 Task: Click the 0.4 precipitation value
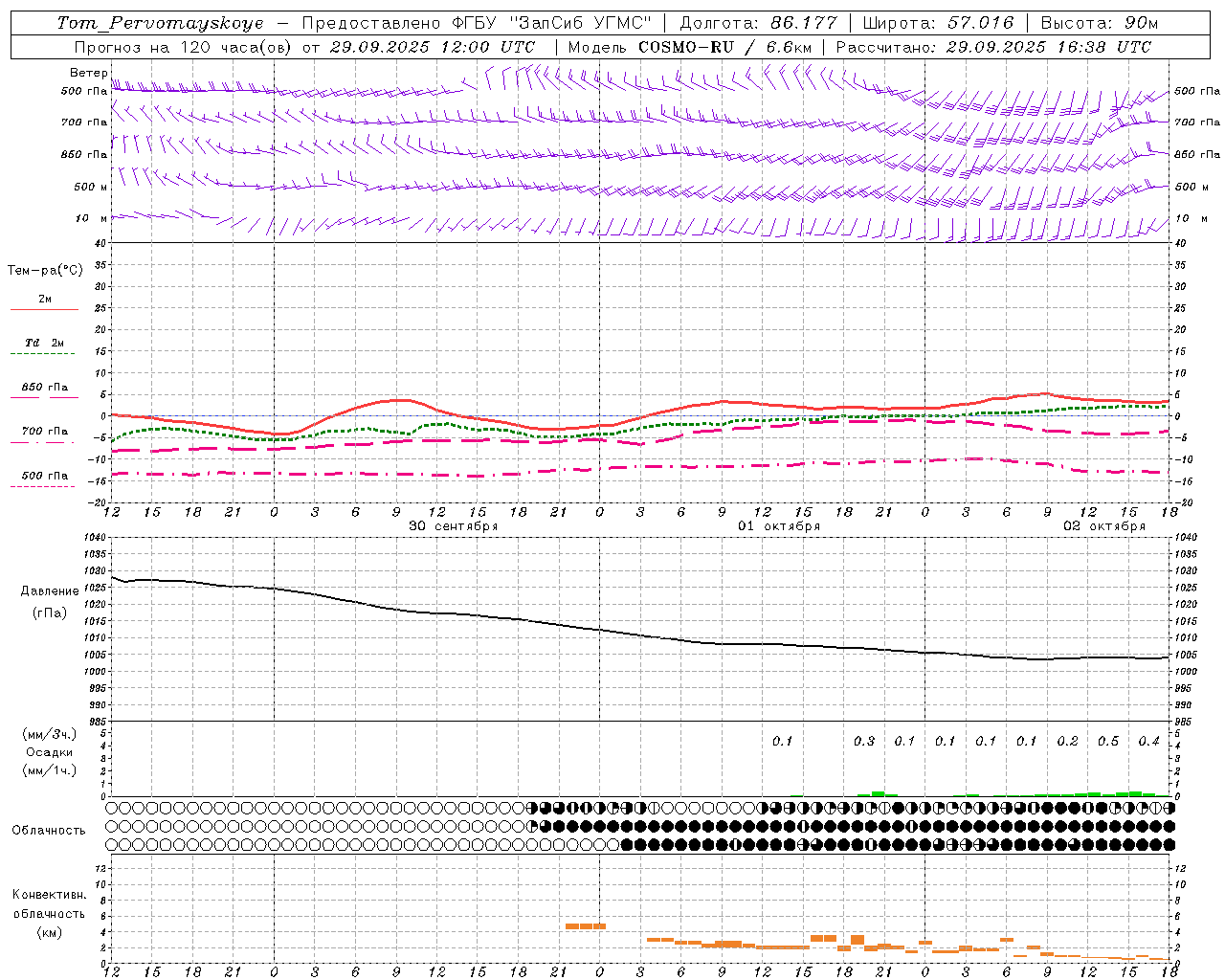[1149, 741]
